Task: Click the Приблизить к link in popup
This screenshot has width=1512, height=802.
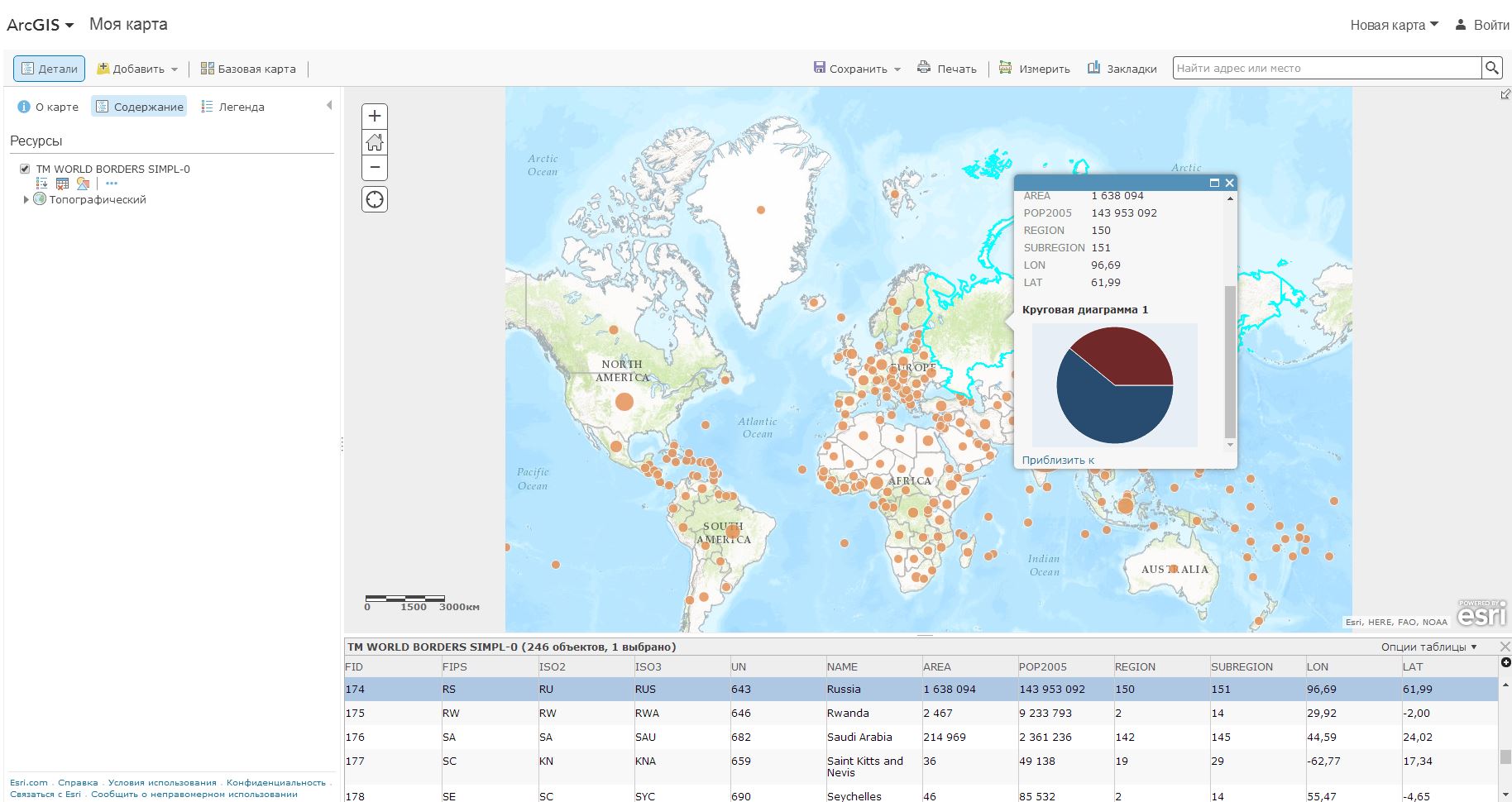Action: [1058, 460]
